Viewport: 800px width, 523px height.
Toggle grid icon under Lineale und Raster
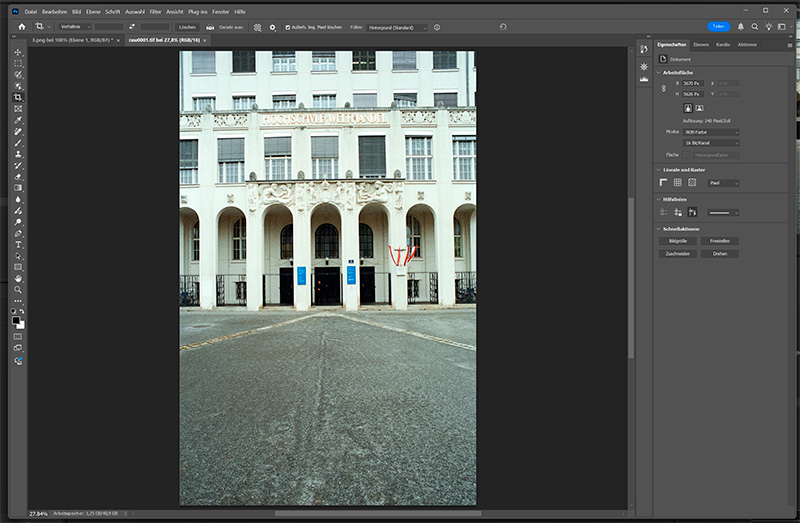(678, 182)
